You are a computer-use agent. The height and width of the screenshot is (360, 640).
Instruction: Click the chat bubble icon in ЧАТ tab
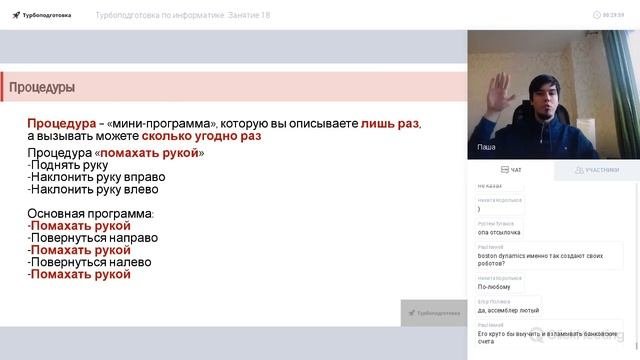click(x=504, y=170)
